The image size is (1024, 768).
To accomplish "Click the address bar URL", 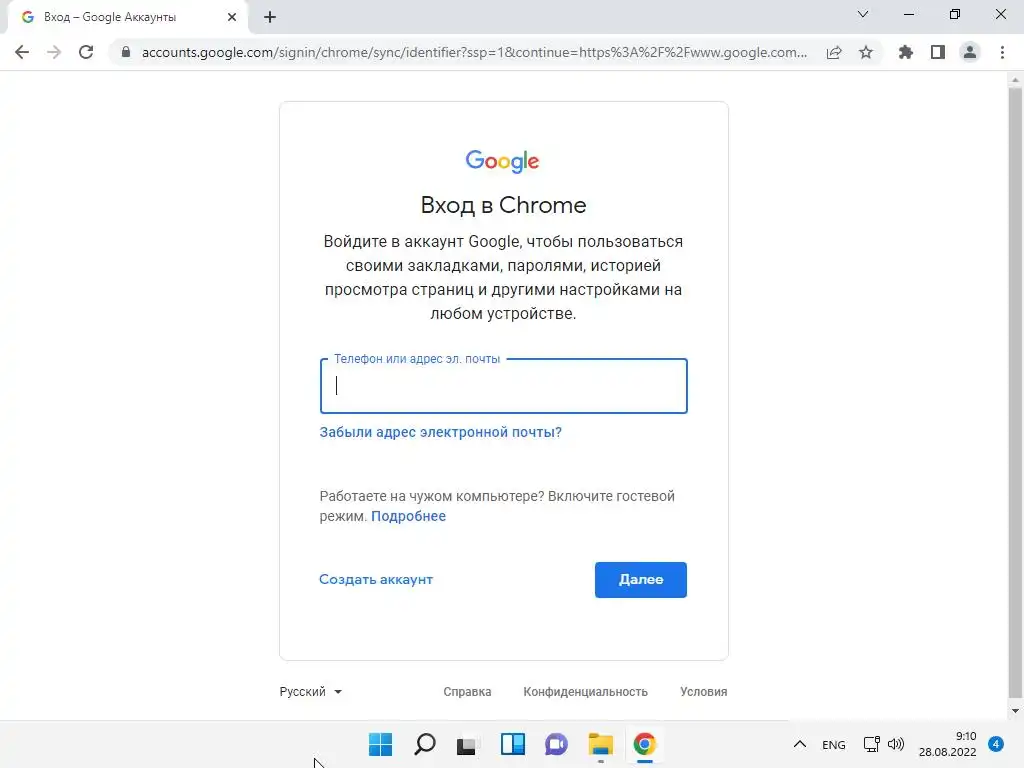I will point(474,52).
